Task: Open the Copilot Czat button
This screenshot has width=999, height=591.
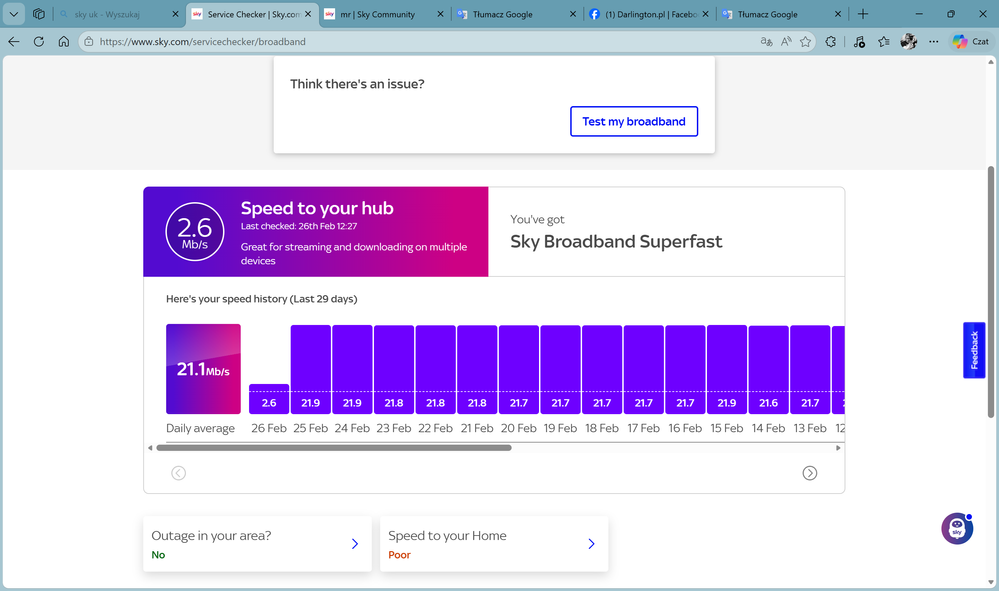Action: point(971,41)
